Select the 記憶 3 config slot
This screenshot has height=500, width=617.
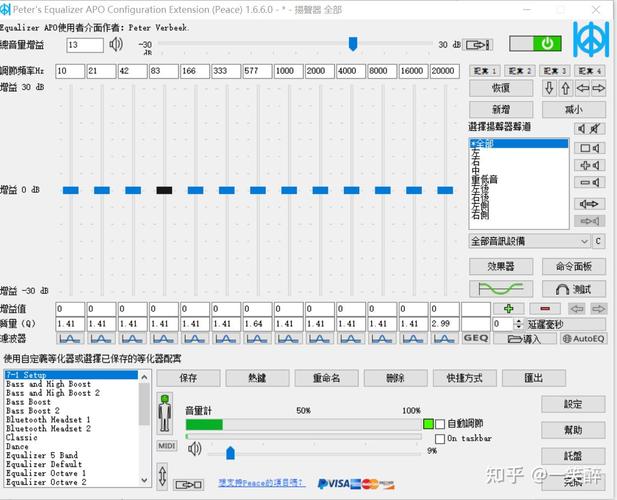tap(554, 71)
